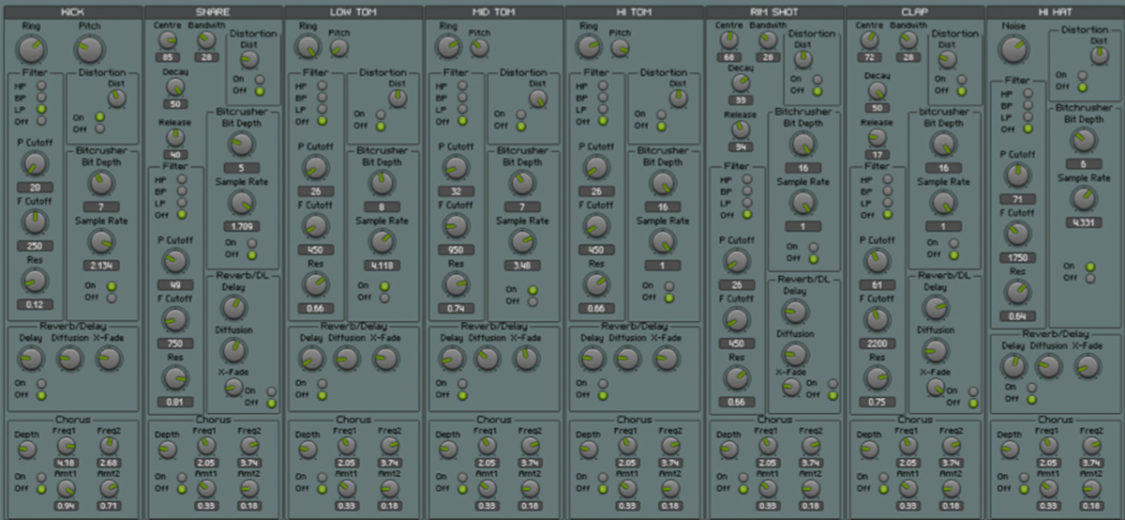1125x520 pixels.
Task: Adjust the Hi Tom reverb Delay knob
Action: click(x=593, y=358)
